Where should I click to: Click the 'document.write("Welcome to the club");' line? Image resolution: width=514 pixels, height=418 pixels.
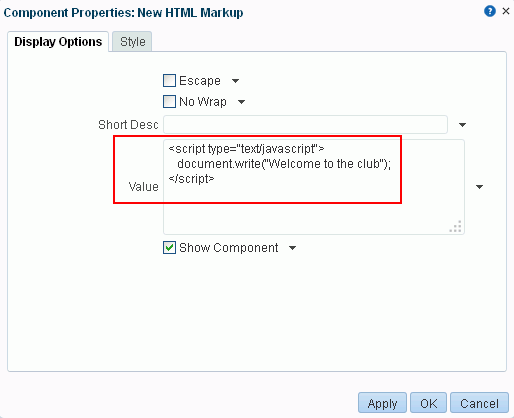tap(284, 164)
